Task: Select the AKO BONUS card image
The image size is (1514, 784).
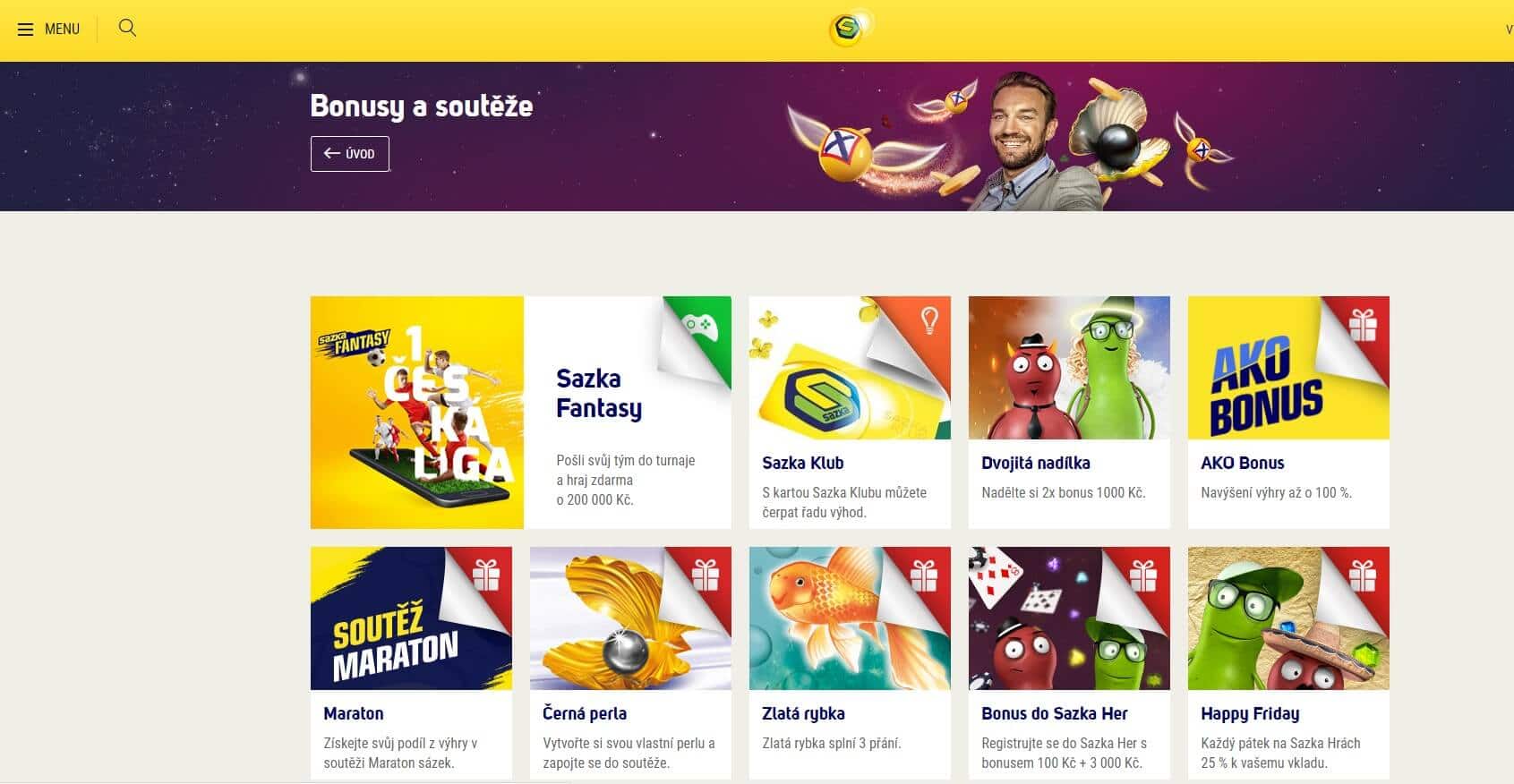Action: (1288, 368)
